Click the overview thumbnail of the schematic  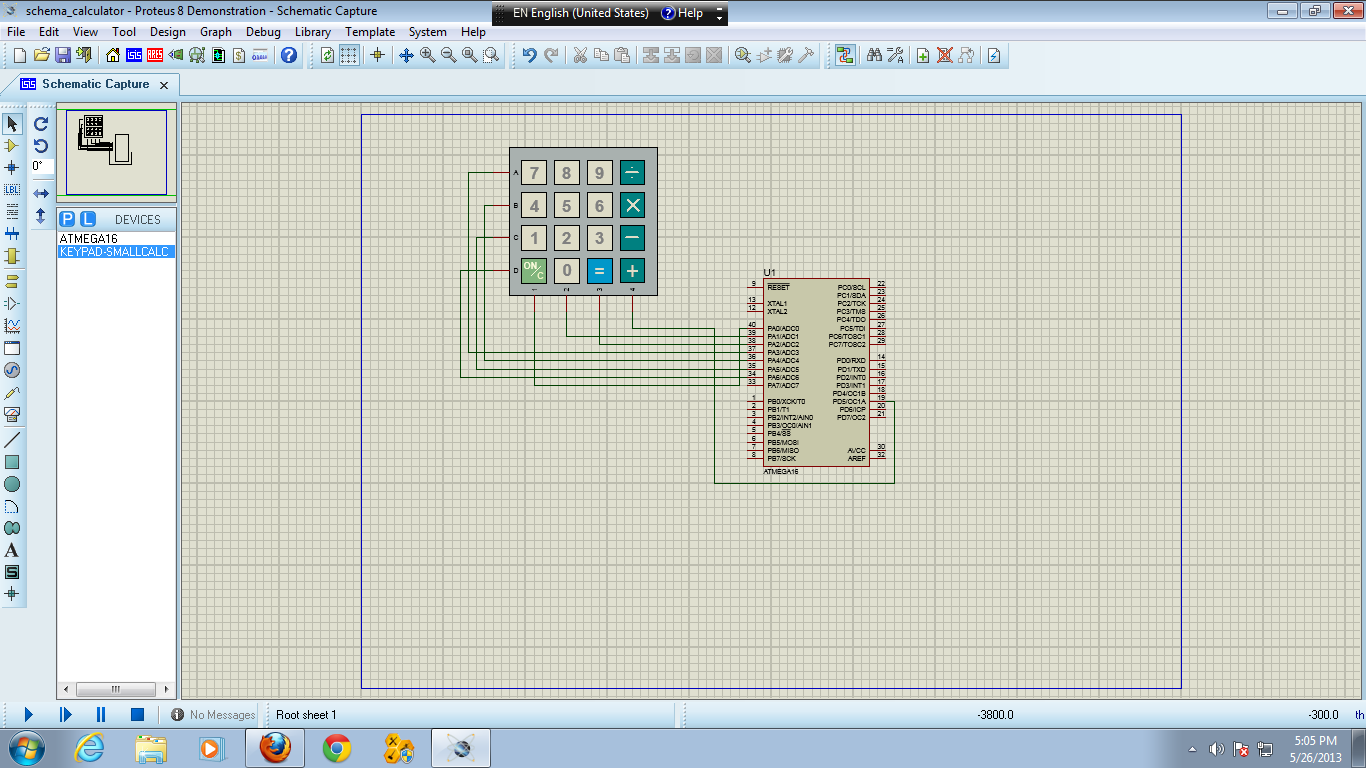(x=116, y=152)
